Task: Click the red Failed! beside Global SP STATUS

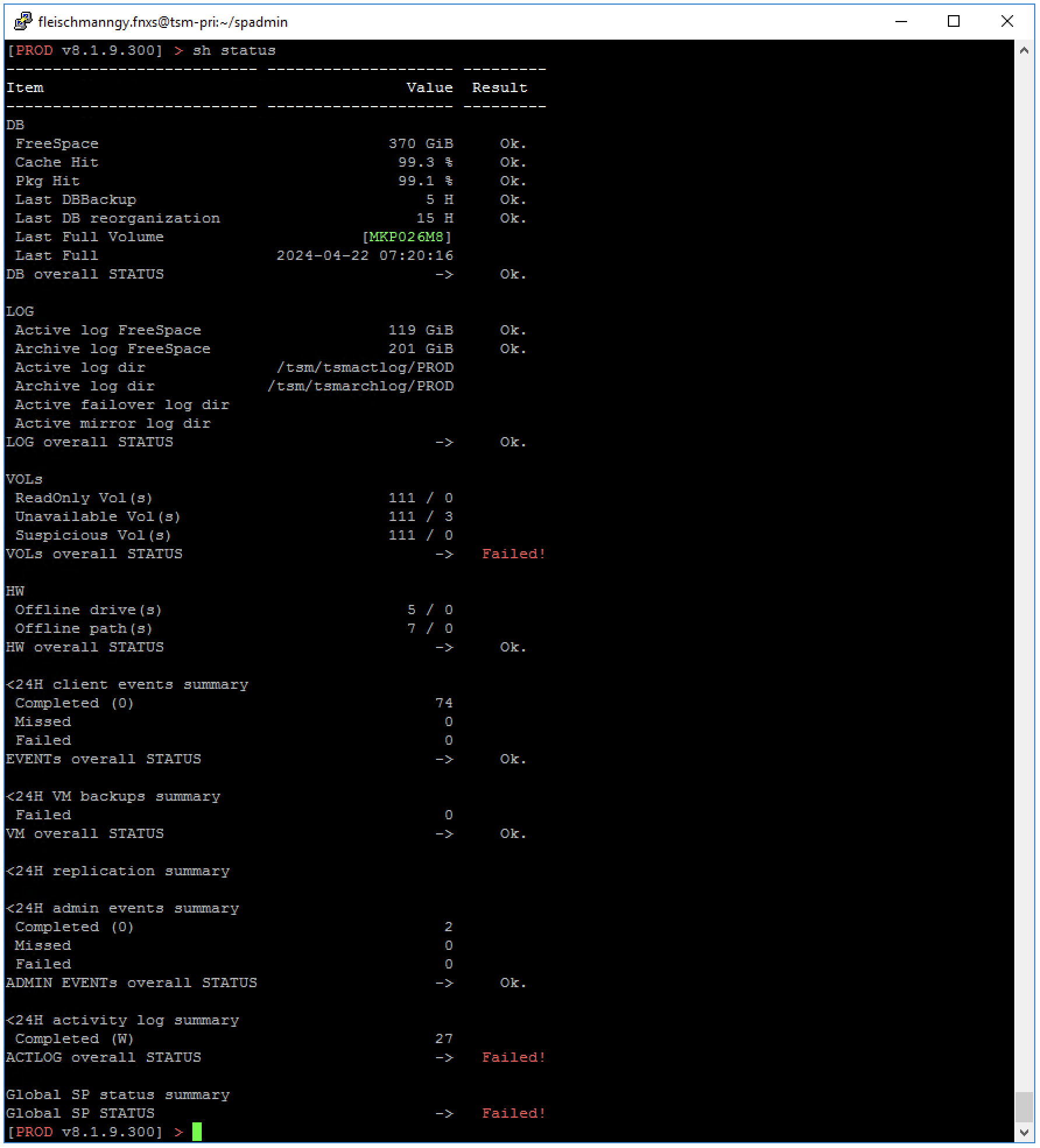Action: click(512, 1113)
